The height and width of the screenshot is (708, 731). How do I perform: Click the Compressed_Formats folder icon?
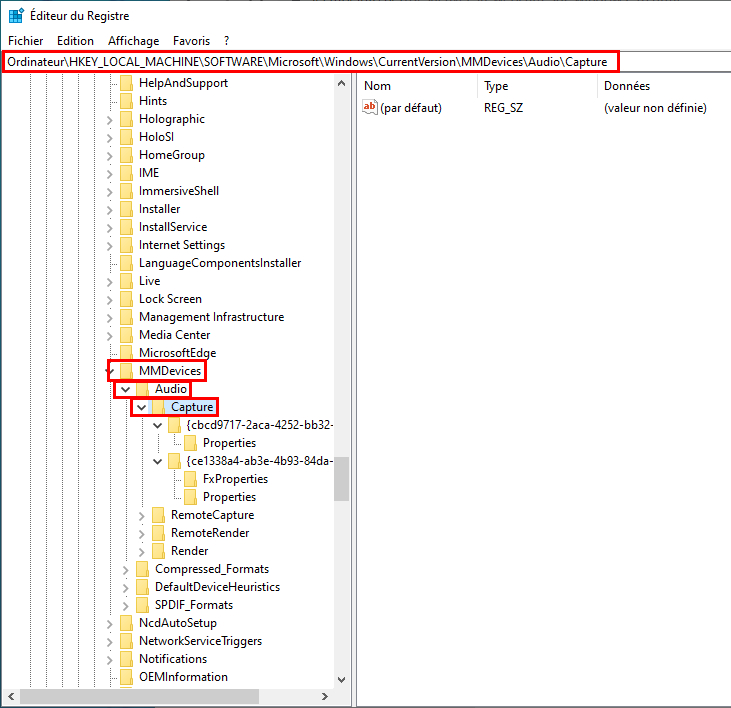pos(142,569)
